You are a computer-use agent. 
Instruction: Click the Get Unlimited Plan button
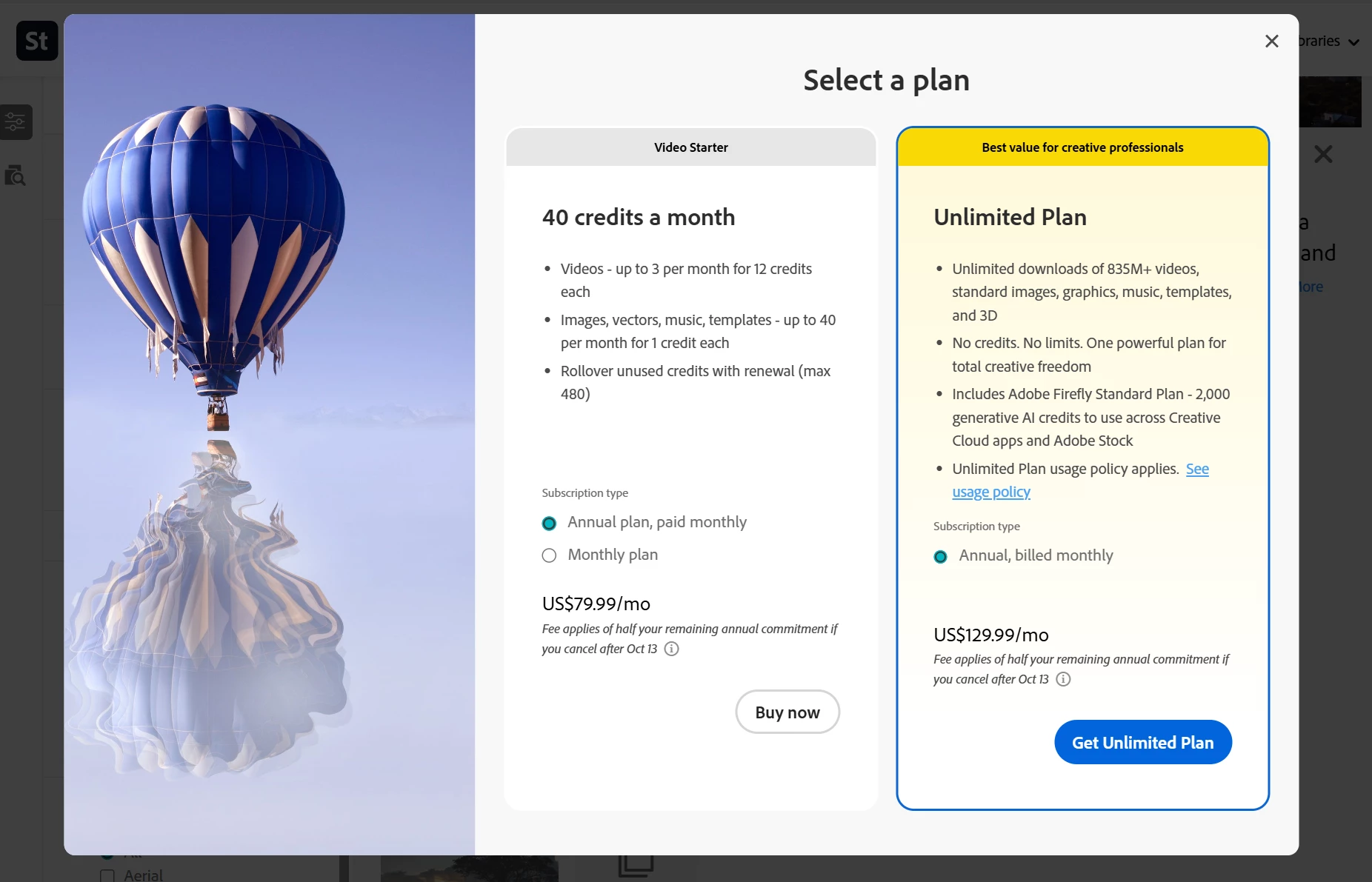1142,742
